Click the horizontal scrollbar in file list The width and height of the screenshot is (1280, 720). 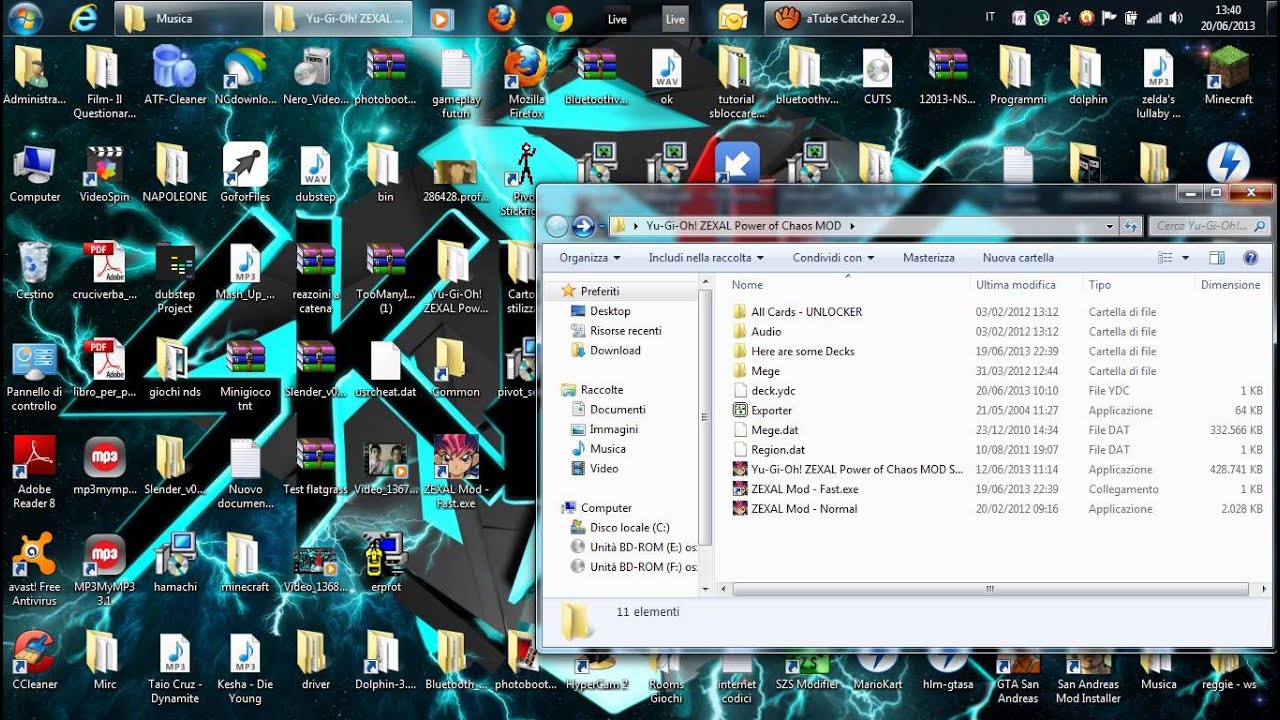coord(990,590)
